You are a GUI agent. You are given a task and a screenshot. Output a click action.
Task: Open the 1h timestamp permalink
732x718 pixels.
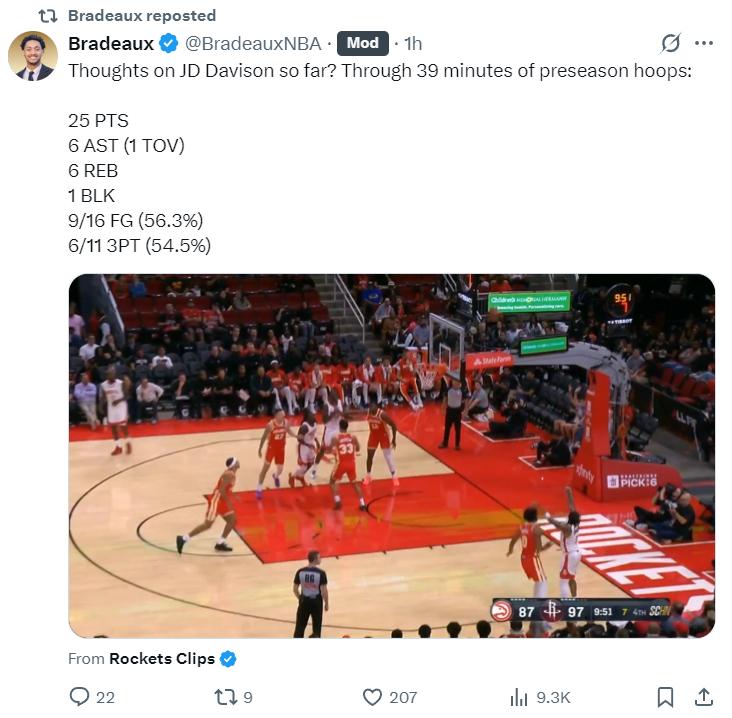coord(413,43)
